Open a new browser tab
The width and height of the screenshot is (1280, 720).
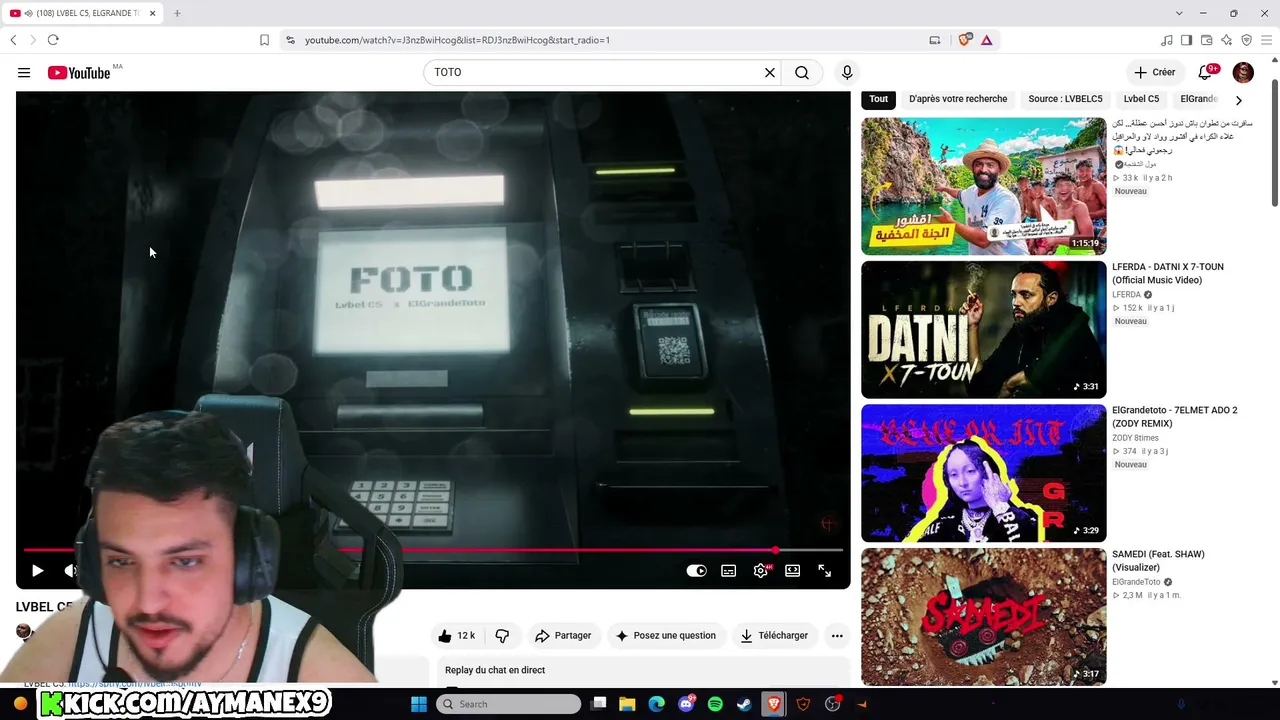[x=177, y=13]
